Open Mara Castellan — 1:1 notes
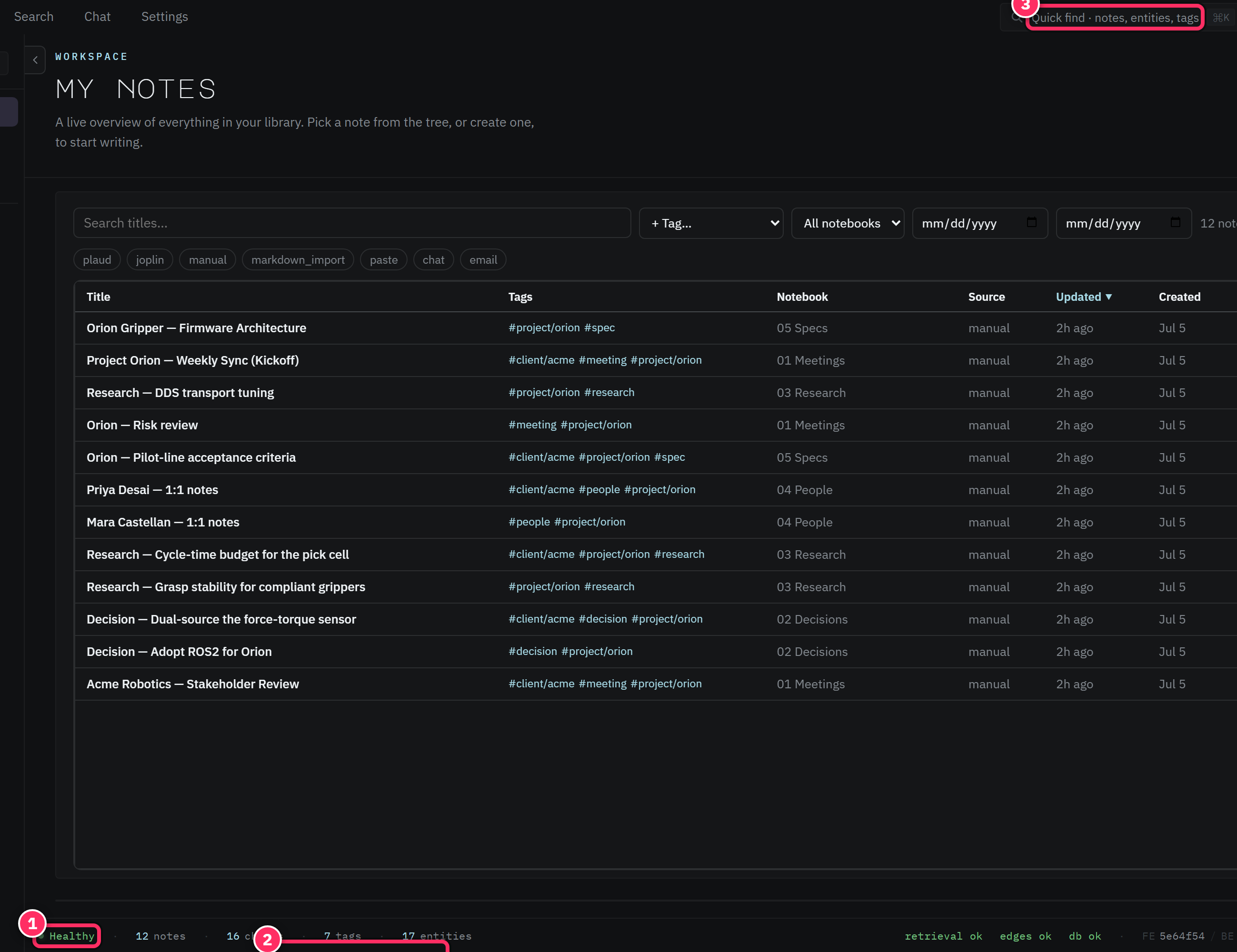1237x952 pixels. pyautogui.click(x=162, y=522)
